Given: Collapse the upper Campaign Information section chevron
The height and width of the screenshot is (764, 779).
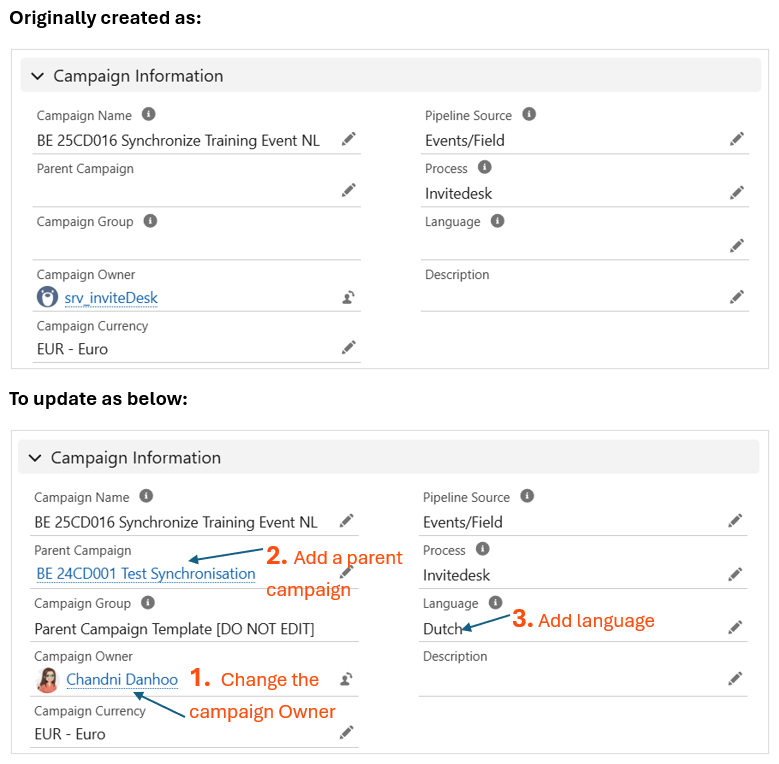Looking at the screenshot, I should click(x=38, y=76).
